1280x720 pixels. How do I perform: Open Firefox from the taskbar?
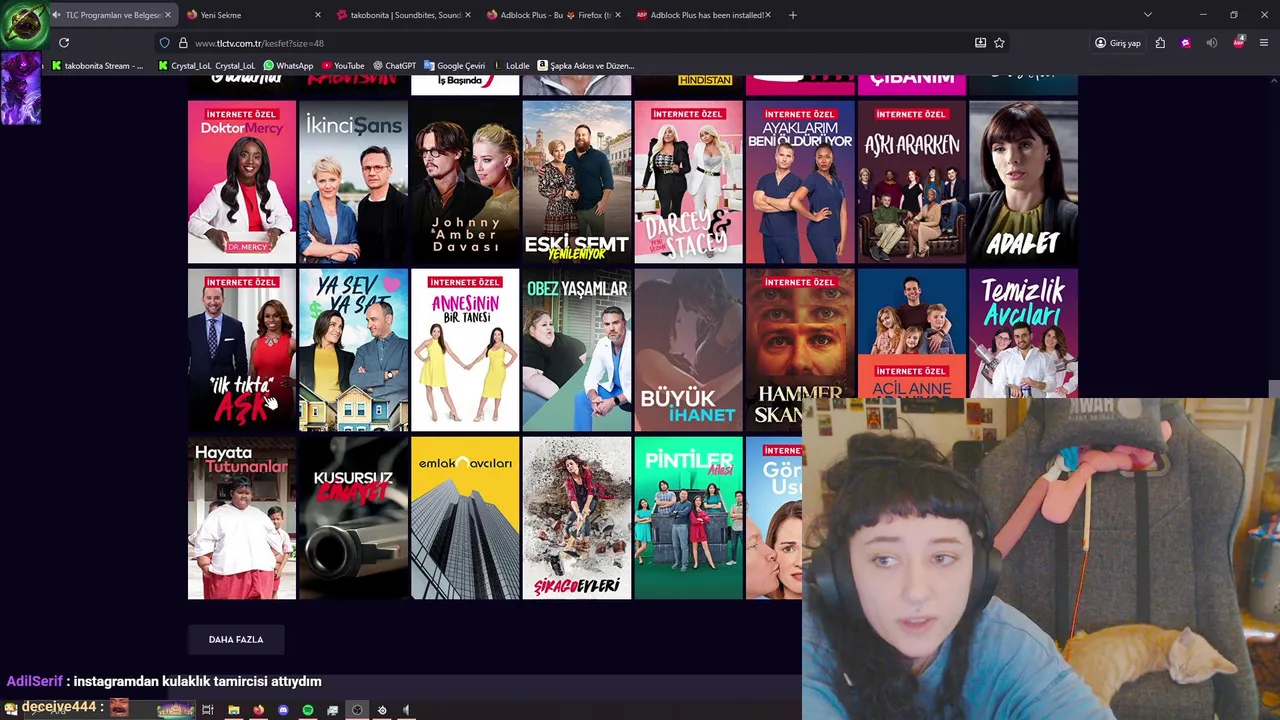[258, 710]
